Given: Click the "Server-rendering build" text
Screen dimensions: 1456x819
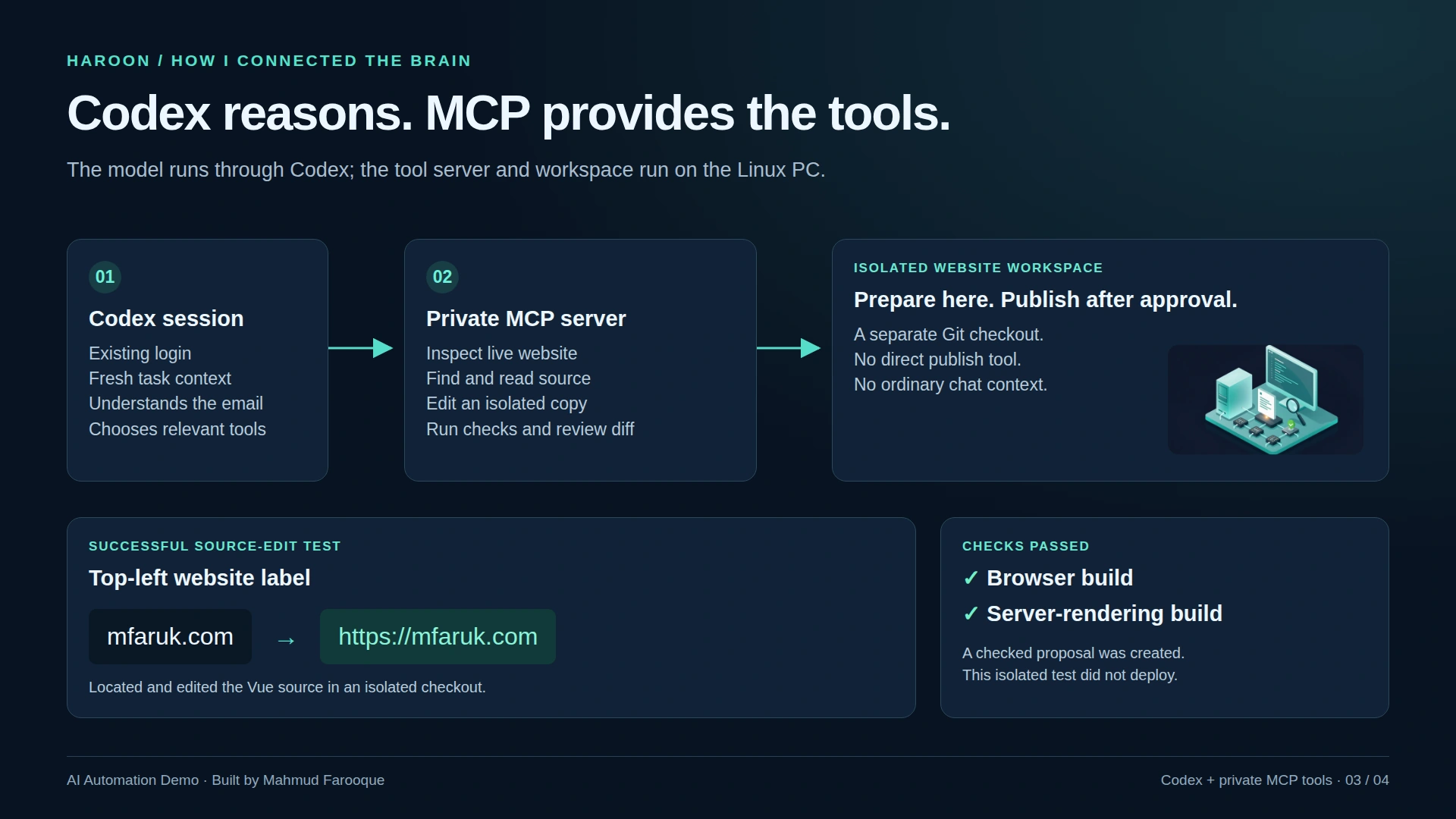Looking at the screenshot, I should coord(1105,613).
